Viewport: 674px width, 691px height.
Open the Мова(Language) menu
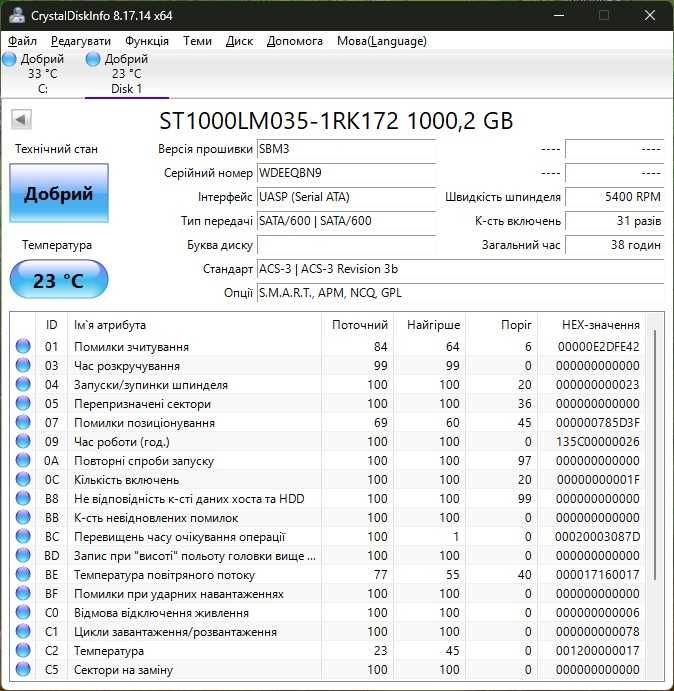(x=382, y=41)
